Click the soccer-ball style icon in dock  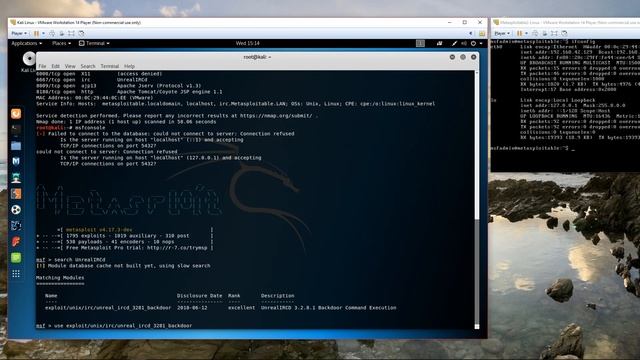16,209
